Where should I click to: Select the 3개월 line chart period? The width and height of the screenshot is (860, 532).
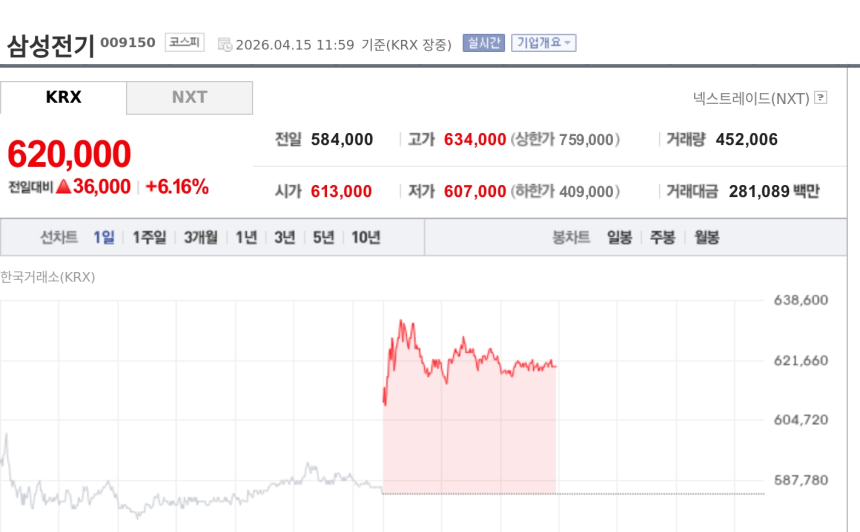coord(200,237)
